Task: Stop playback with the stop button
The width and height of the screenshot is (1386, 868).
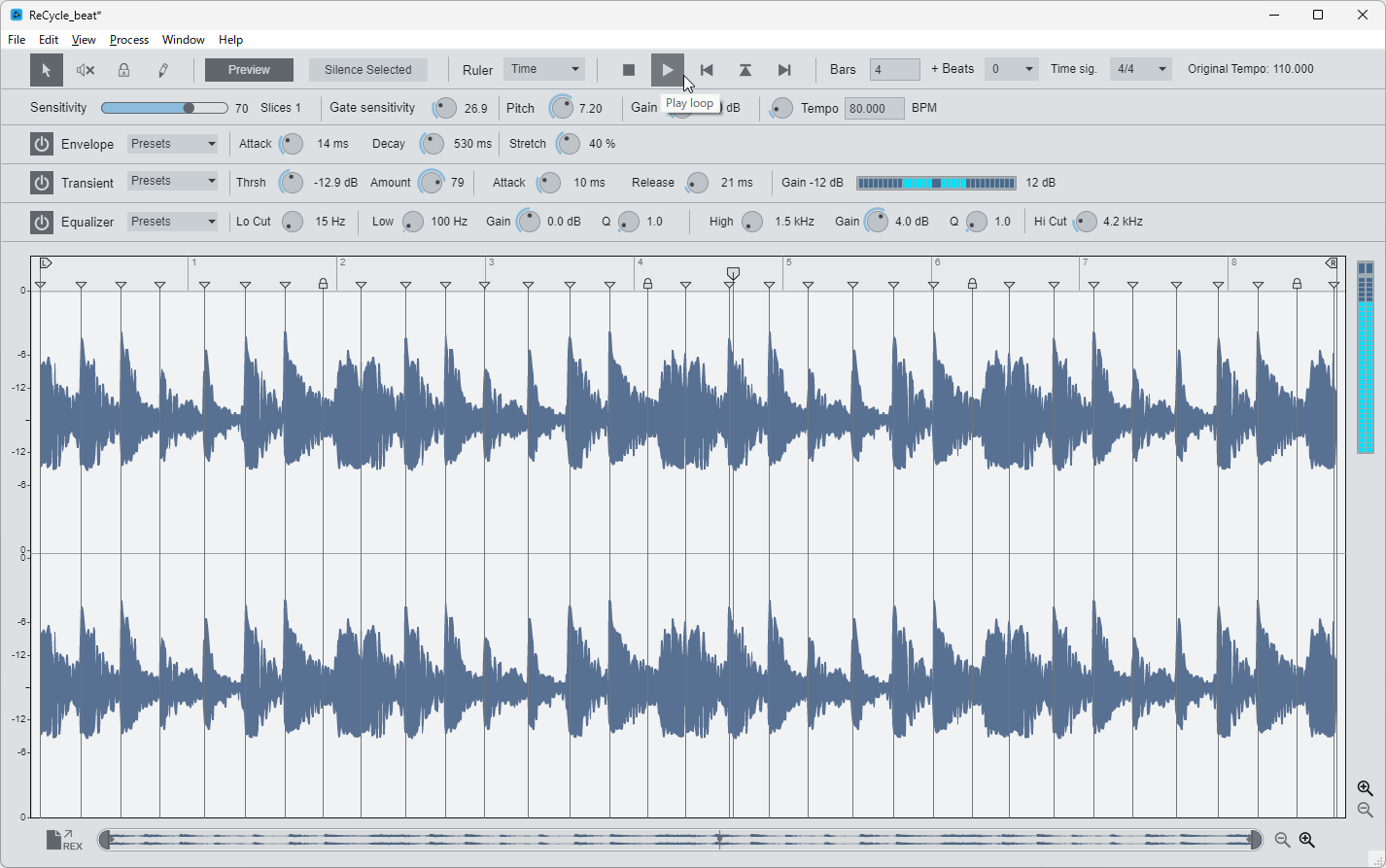Action: (629, 70)
